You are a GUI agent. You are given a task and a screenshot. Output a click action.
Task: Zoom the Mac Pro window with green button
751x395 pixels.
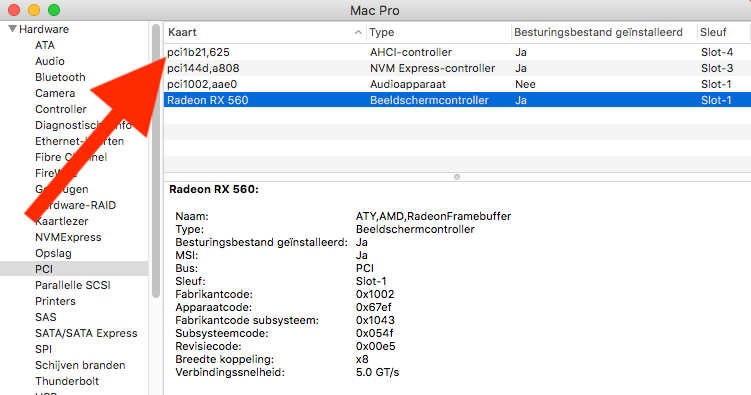click(x=54, y=10)
